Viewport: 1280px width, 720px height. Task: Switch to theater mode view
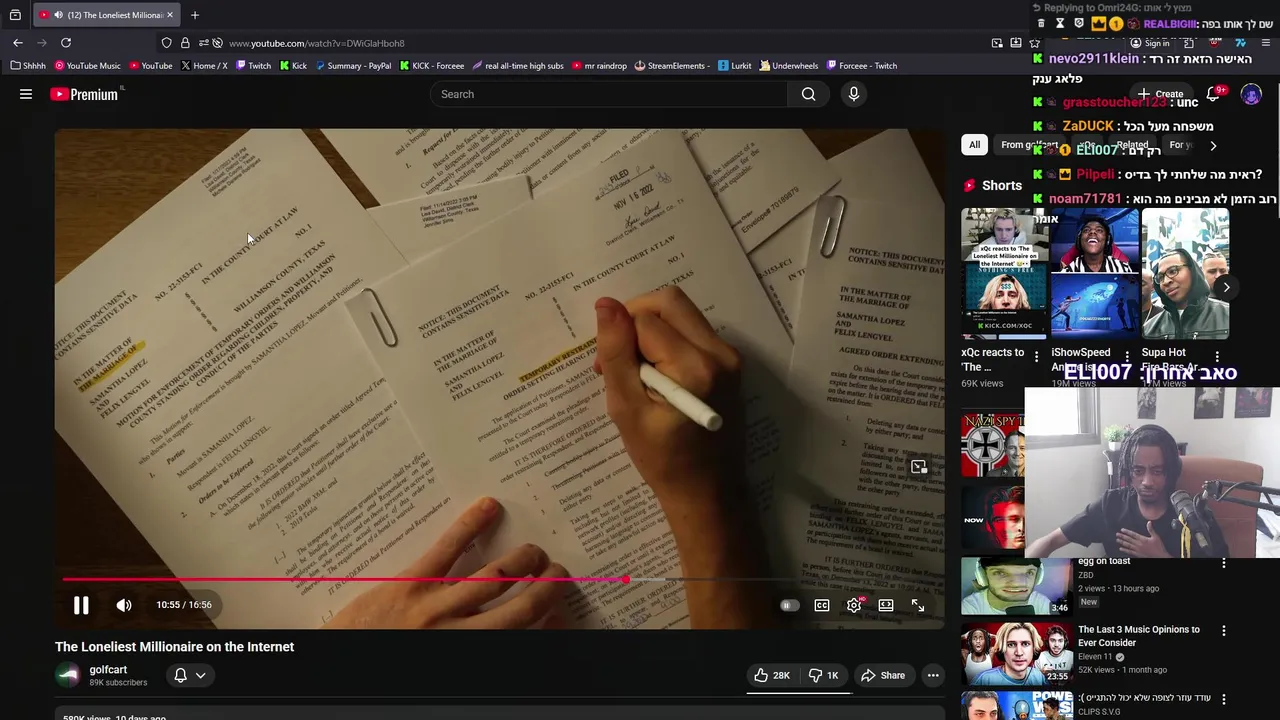[x=886, y=605]
